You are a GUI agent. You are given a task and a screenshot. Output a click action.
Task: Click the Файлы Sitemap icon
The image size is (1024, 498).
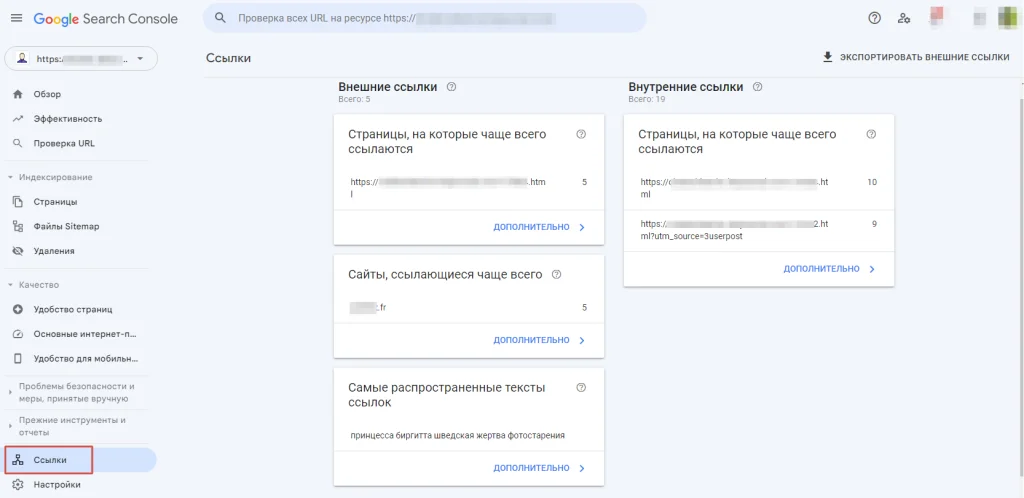tap(18, 226)
